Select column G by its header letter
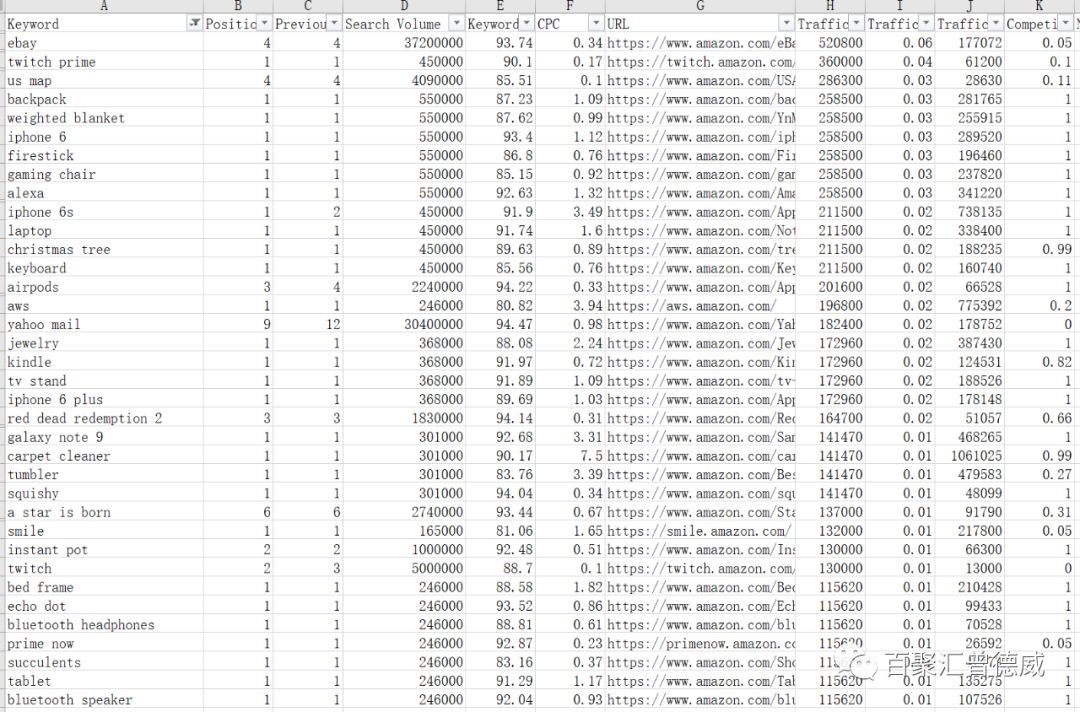Screen dimensions: 1080x712 point(700,6)
